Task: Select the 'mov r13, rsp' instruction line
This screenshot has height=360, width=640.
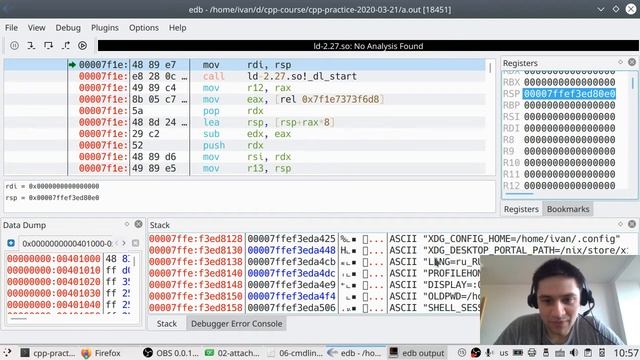Action: click(x=245, y=168)
